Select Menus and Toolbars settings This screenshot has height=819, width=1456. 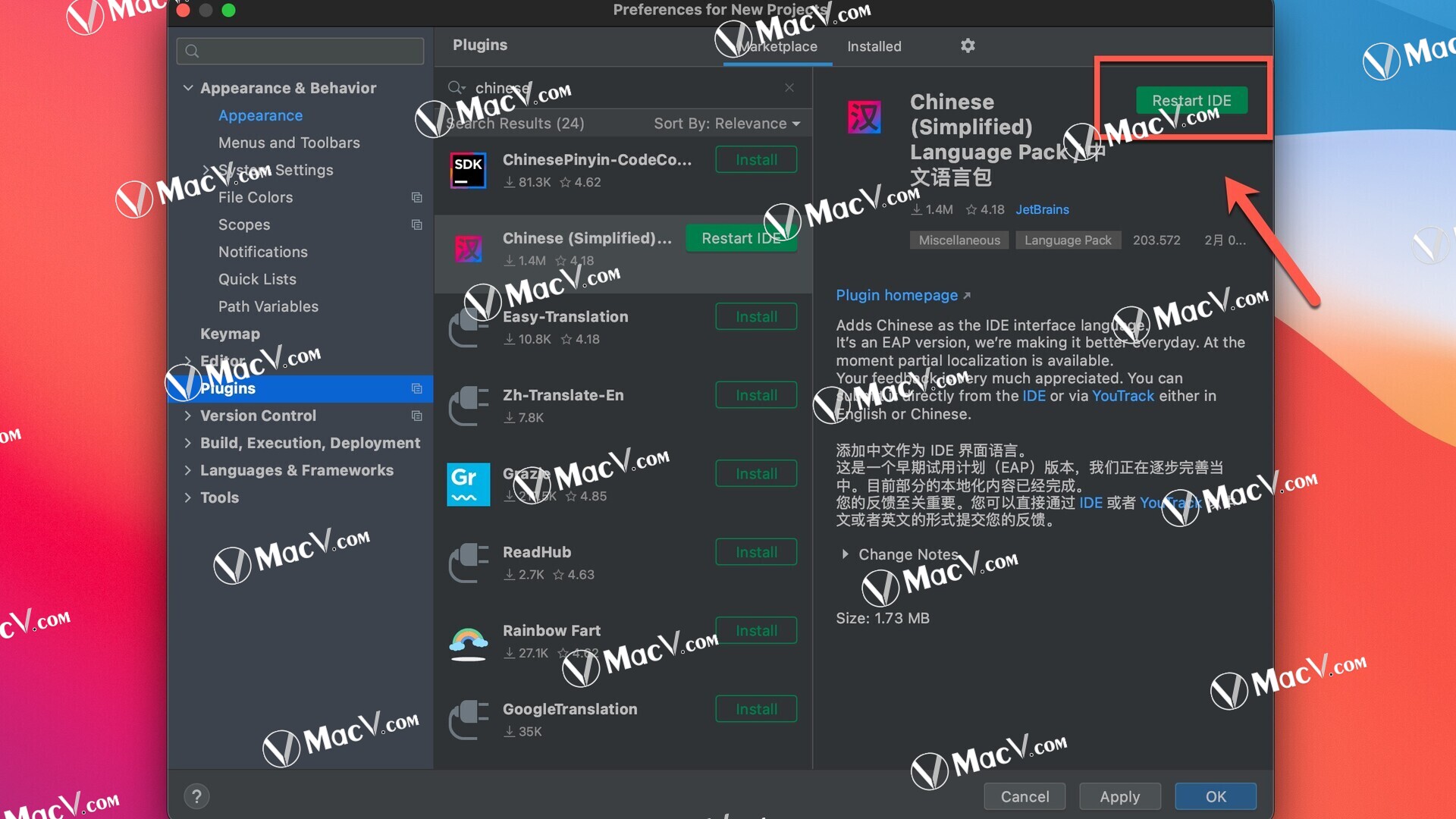coord(289,143)
